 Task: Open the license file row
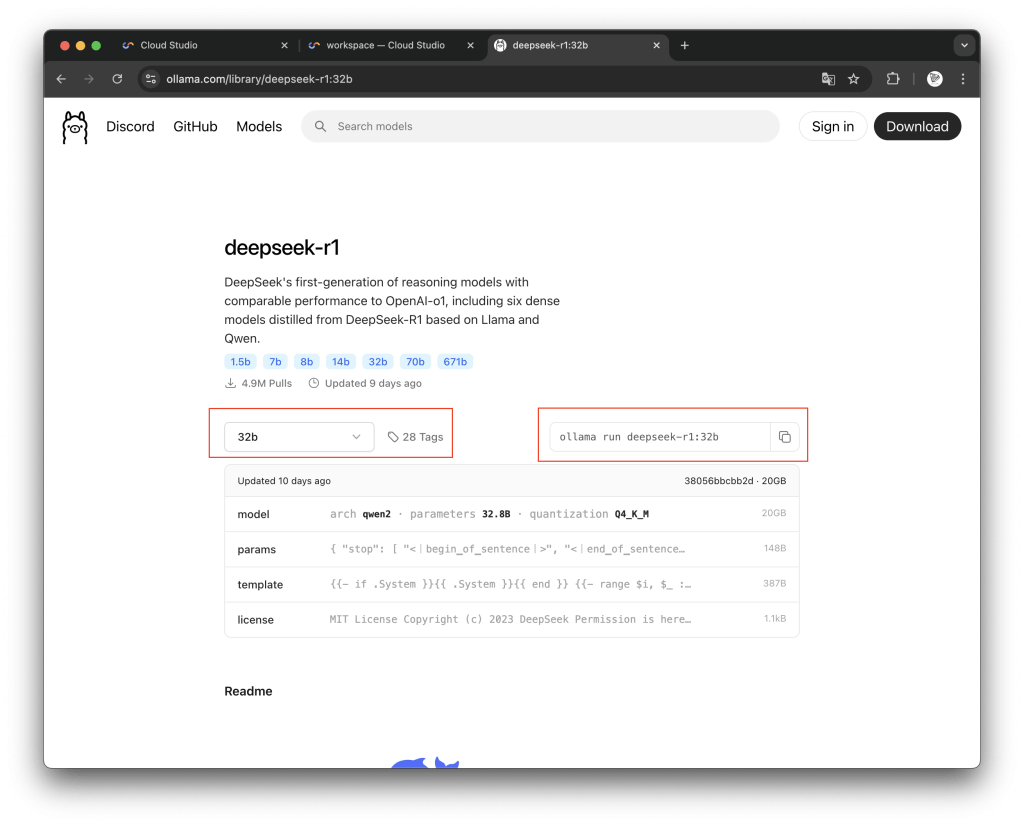click(511, 620)
